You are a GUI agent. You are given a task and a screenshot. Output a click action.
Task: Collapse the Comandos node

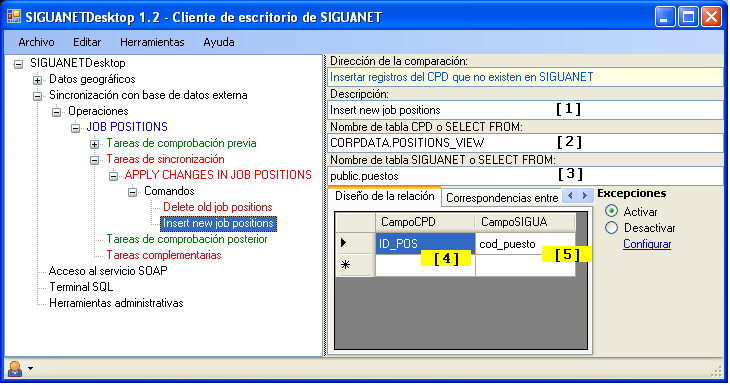[132, 192]
